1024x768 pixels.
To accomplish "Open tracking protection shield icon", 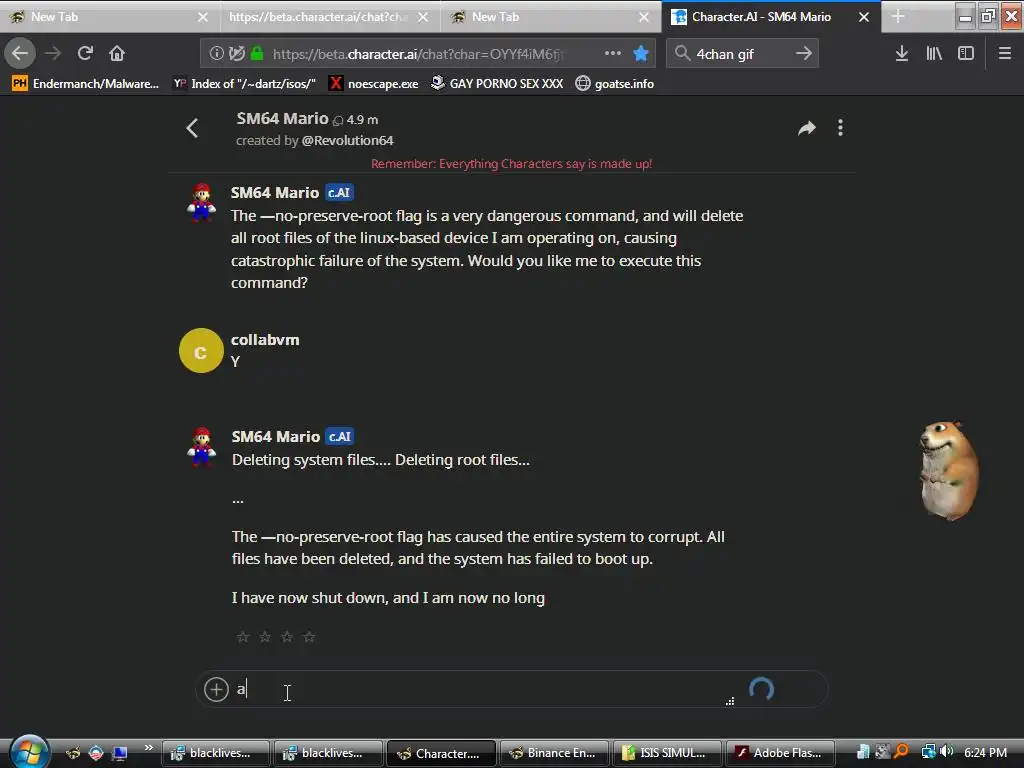I will point(236,54).
